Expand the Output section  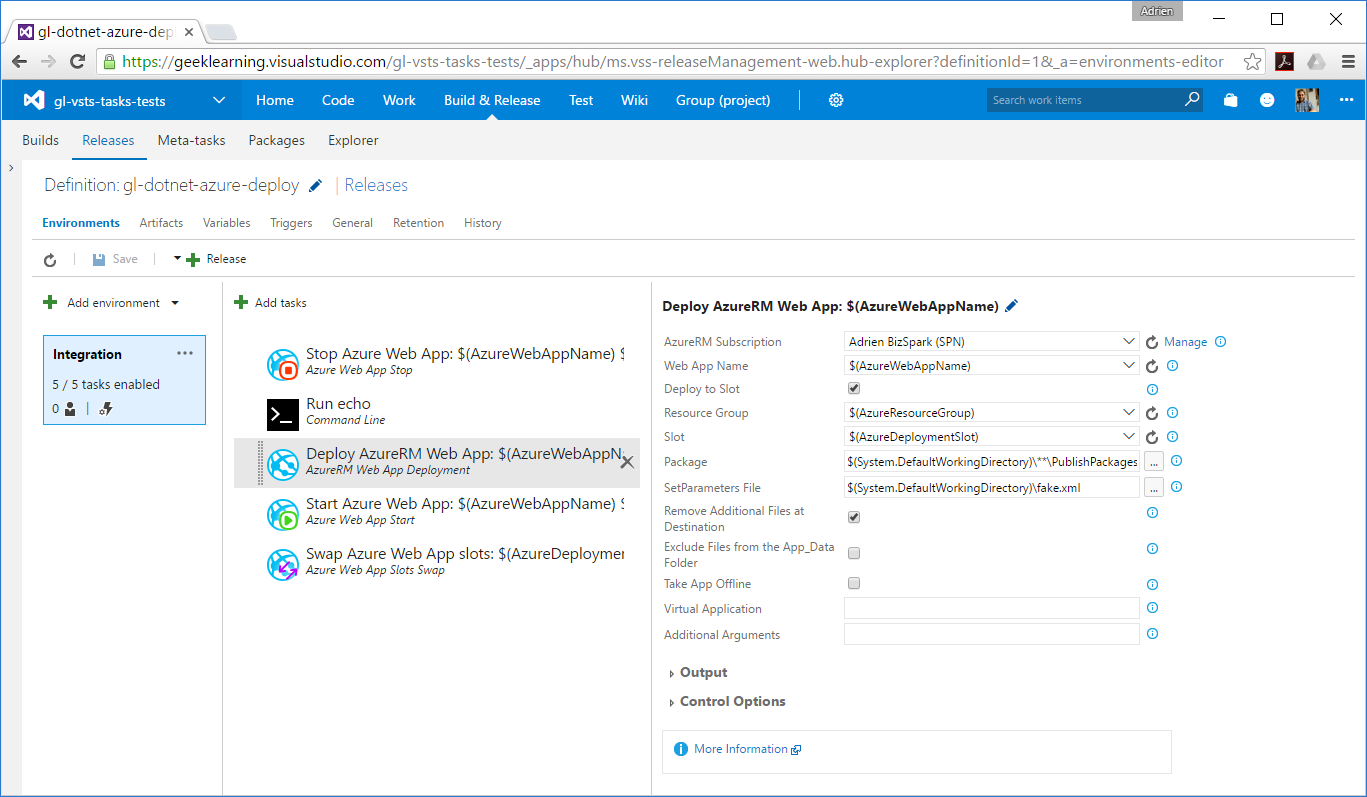coord(698,673)
